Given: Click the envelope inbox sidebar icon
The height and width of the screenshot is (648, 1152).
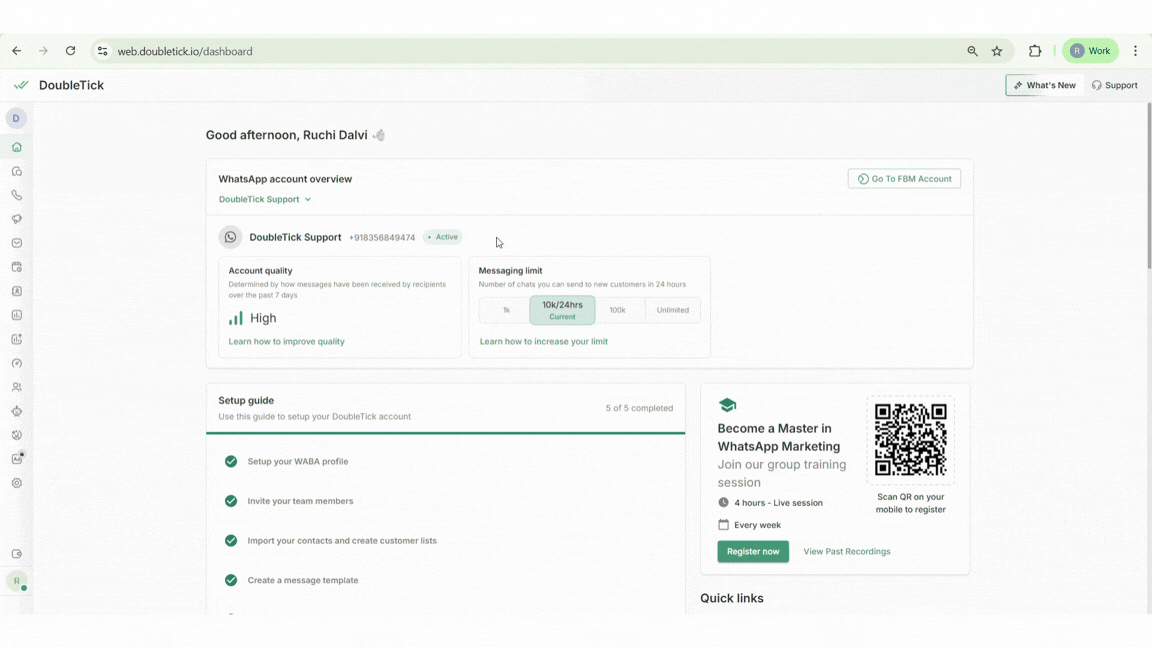Looking at the screenshot, I should coord(17,243).
